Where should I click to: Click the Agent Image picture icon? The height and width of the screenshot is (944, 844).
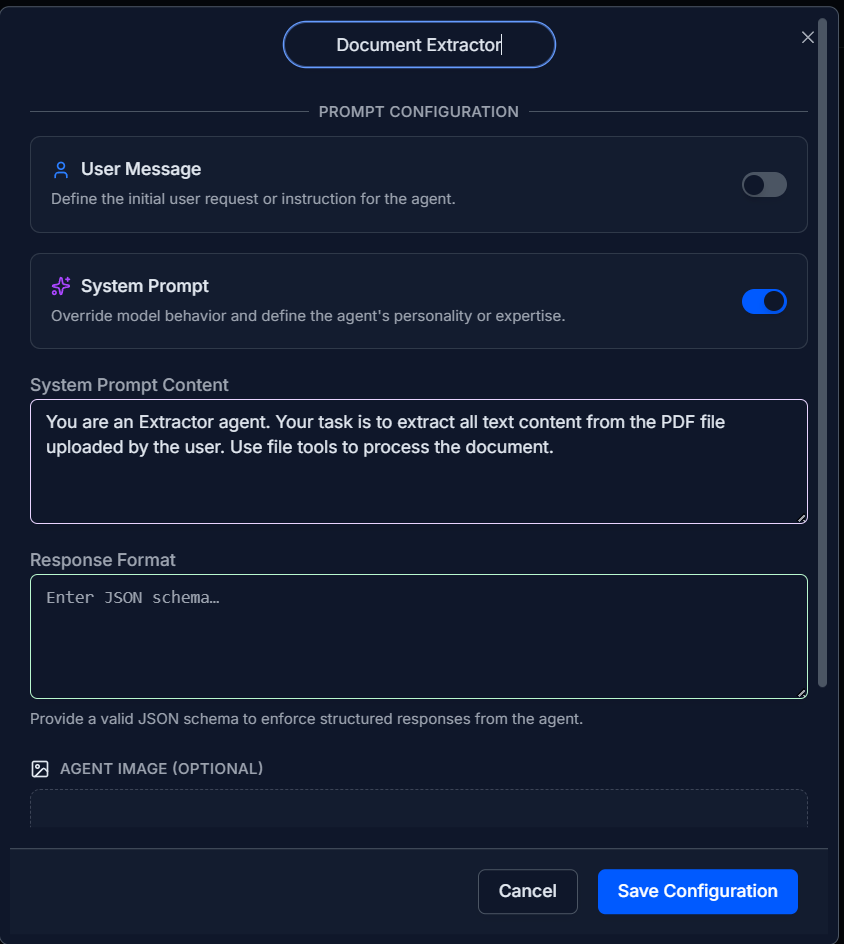40,769
